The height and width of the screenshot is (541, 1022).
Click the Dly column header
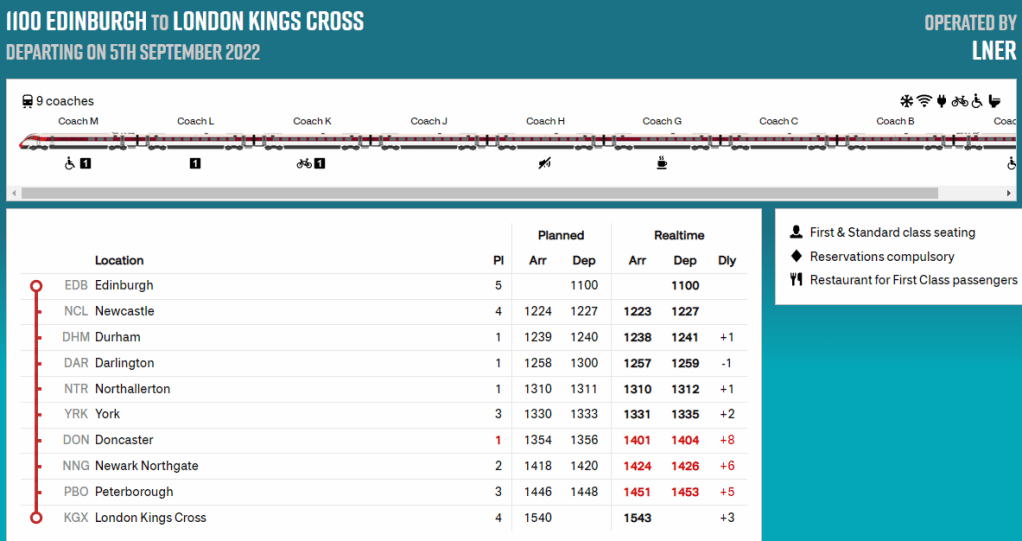(x=727, y=261)
